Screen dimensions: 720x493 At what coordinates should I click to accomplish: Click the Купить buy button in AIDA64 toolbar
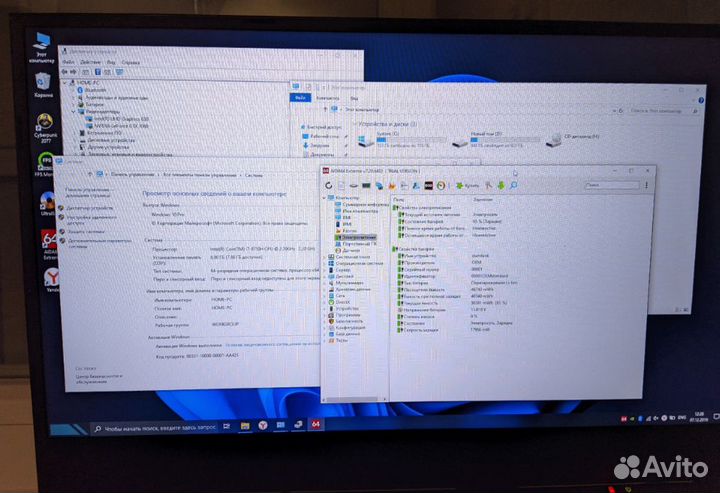[x=467, y=185]
